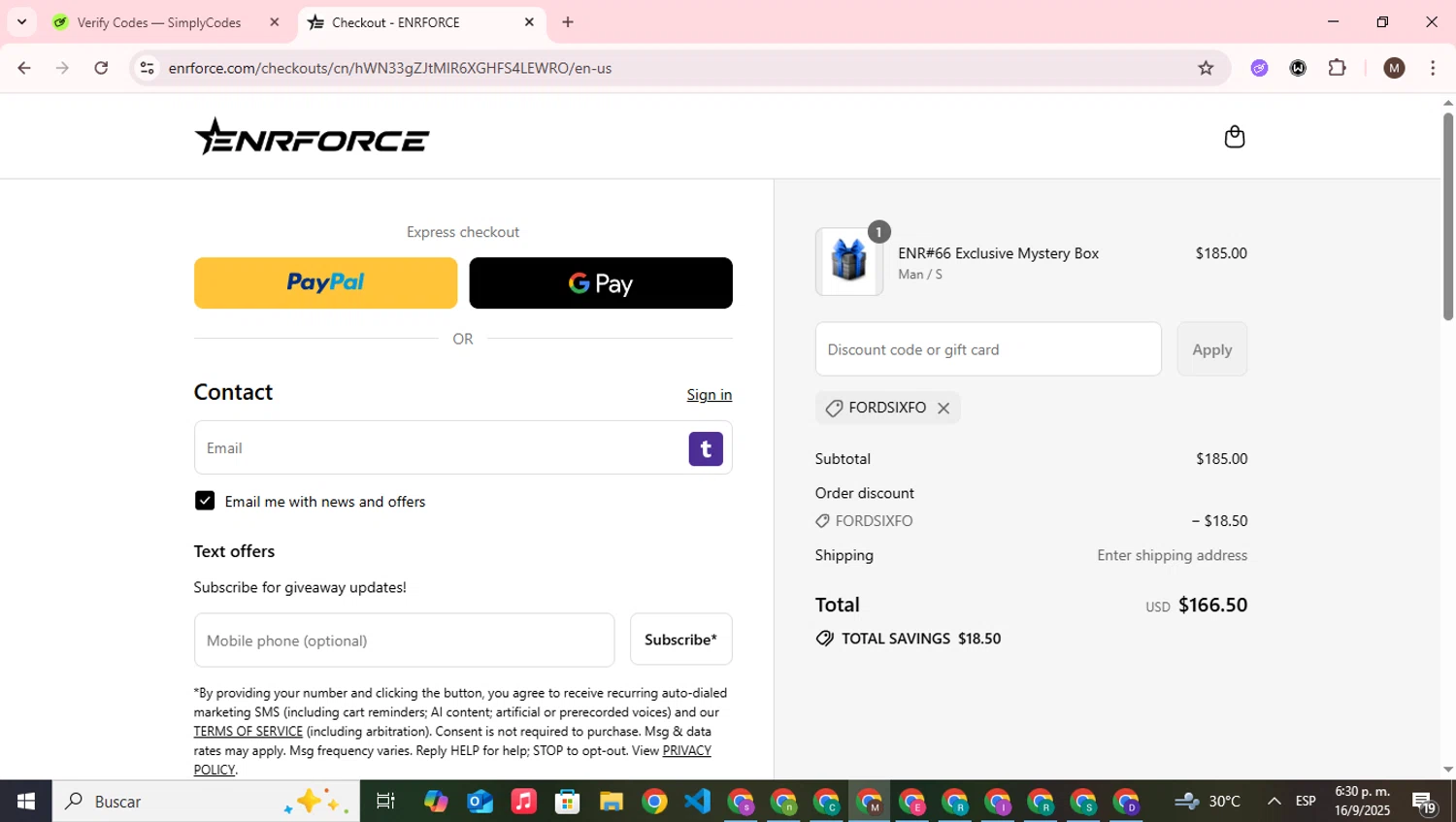This screenshot has width=1456, height=822.
Task: Click the Apply discount button
Action: pyautogui.click(x=1212, y=349)
